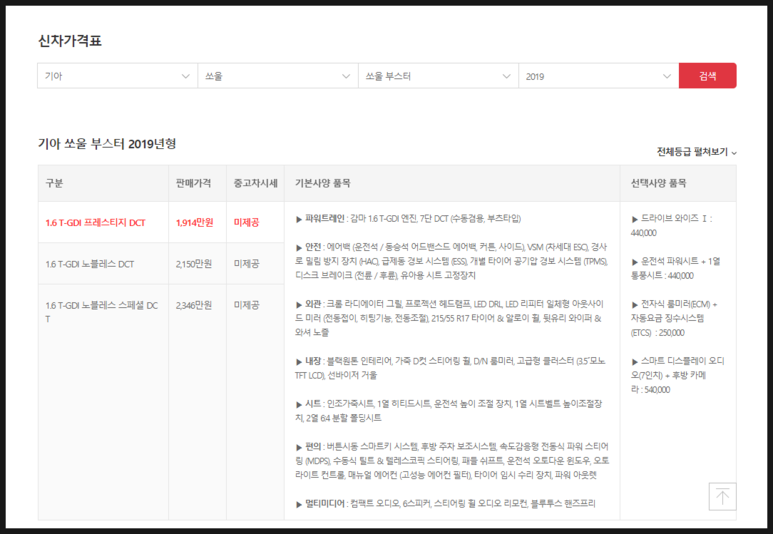The image size is (773, 534).
Task: Open the 쏘울 model dropdown
Action: click(x=278, y=76)
